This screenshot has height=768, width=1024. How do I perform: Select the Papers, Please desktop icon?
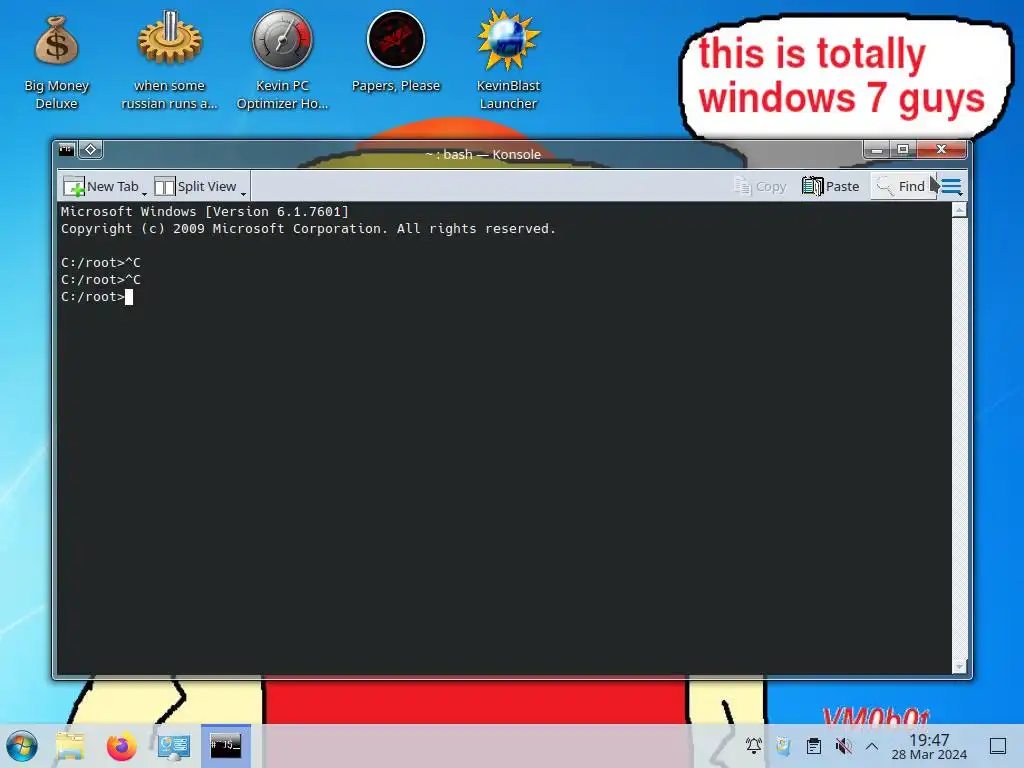coord(396,52)
